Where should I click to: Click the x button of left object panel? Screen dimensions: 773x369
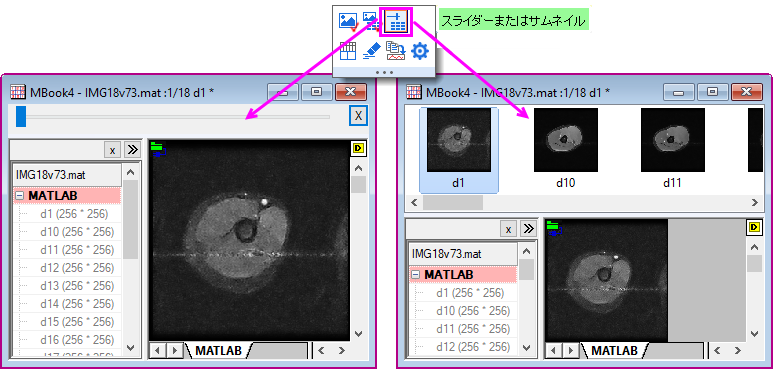pos(112,150)
